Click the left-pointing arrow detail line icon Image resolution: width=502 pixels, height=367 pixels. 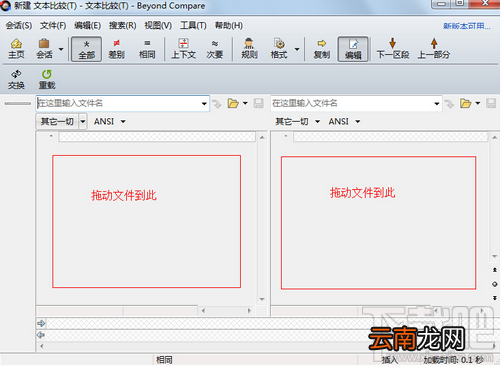(x=41, y=335)
